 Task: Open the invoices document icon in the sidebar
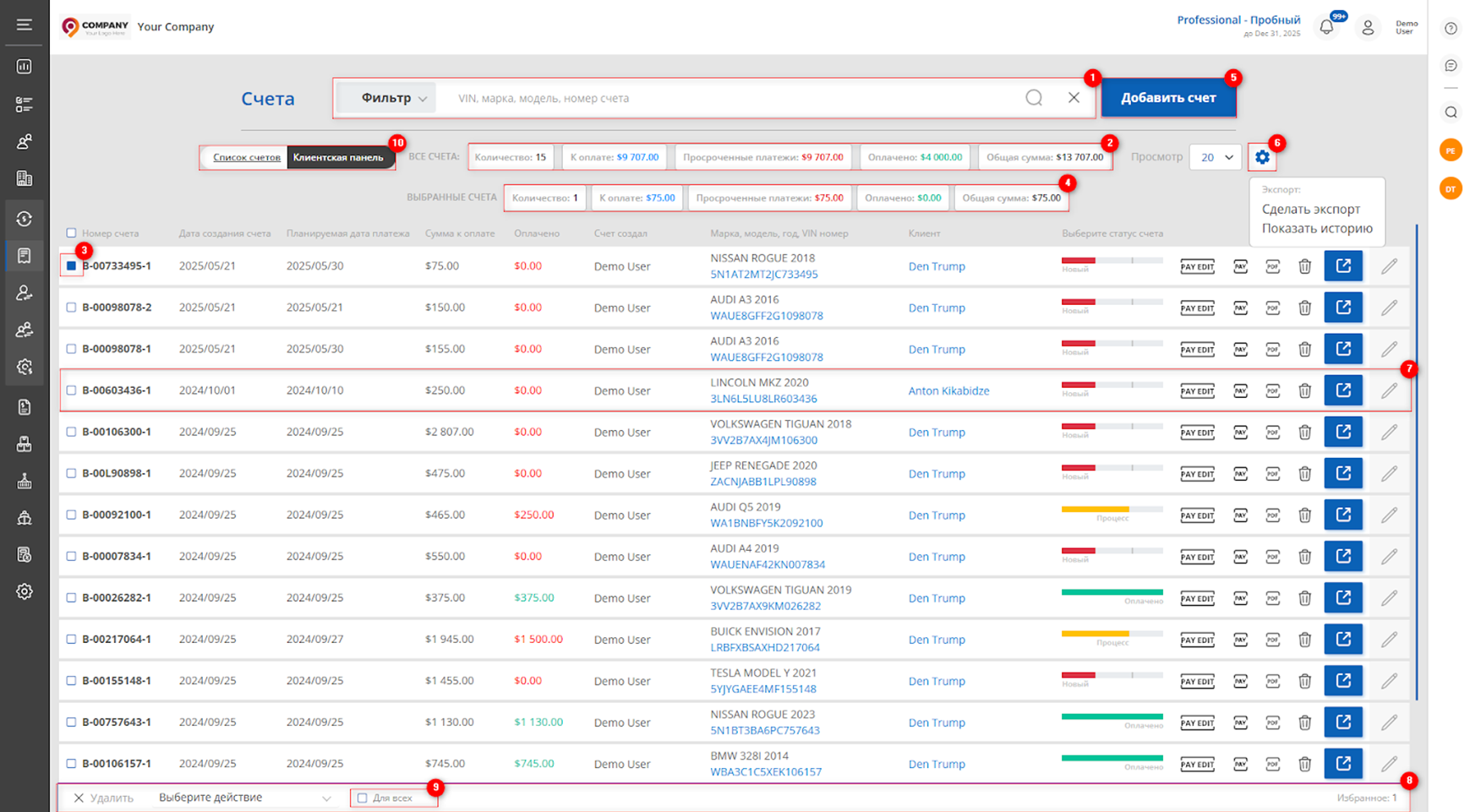point(24,255)
